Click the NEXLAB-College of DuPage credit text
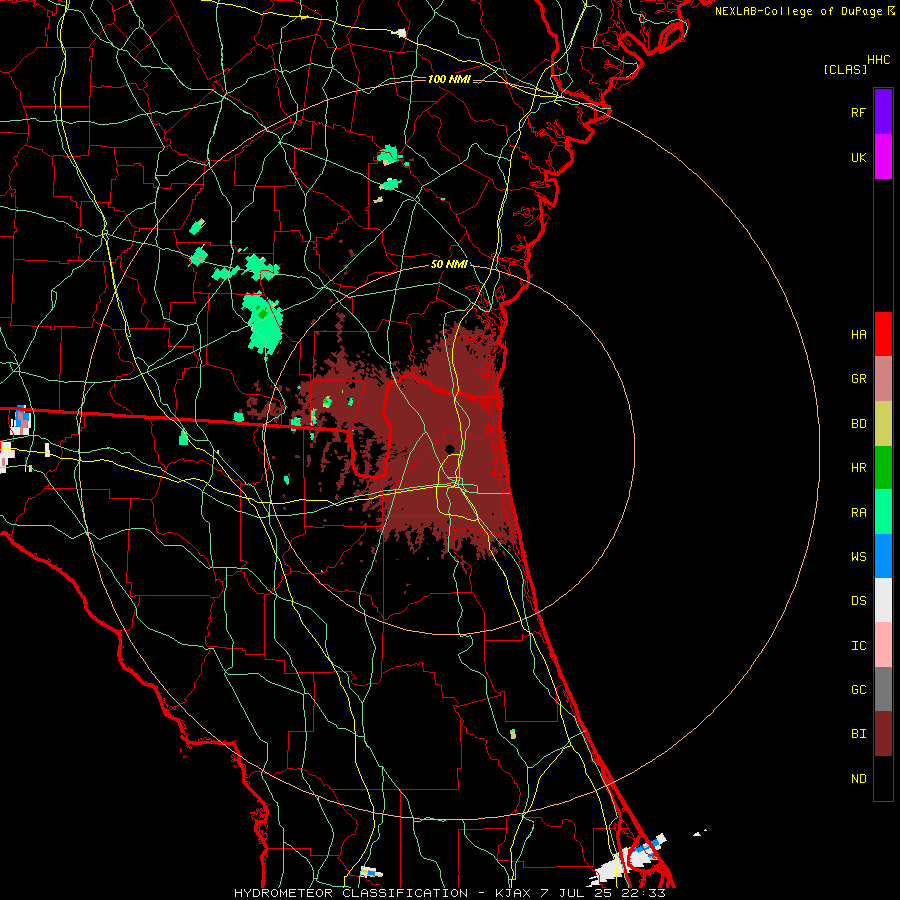The image size is (900, 900). (799, 11)
